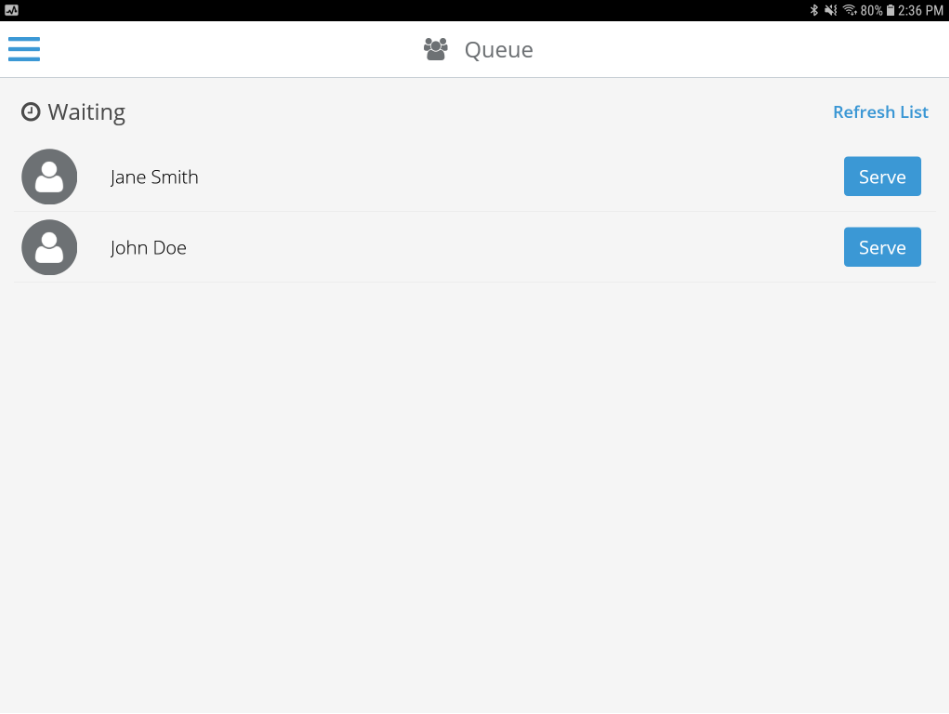Image resolution: width=949 pixels, height=714 pixels.
Task: Tap the activity notification icon top-left
Action: click(11, 10)
